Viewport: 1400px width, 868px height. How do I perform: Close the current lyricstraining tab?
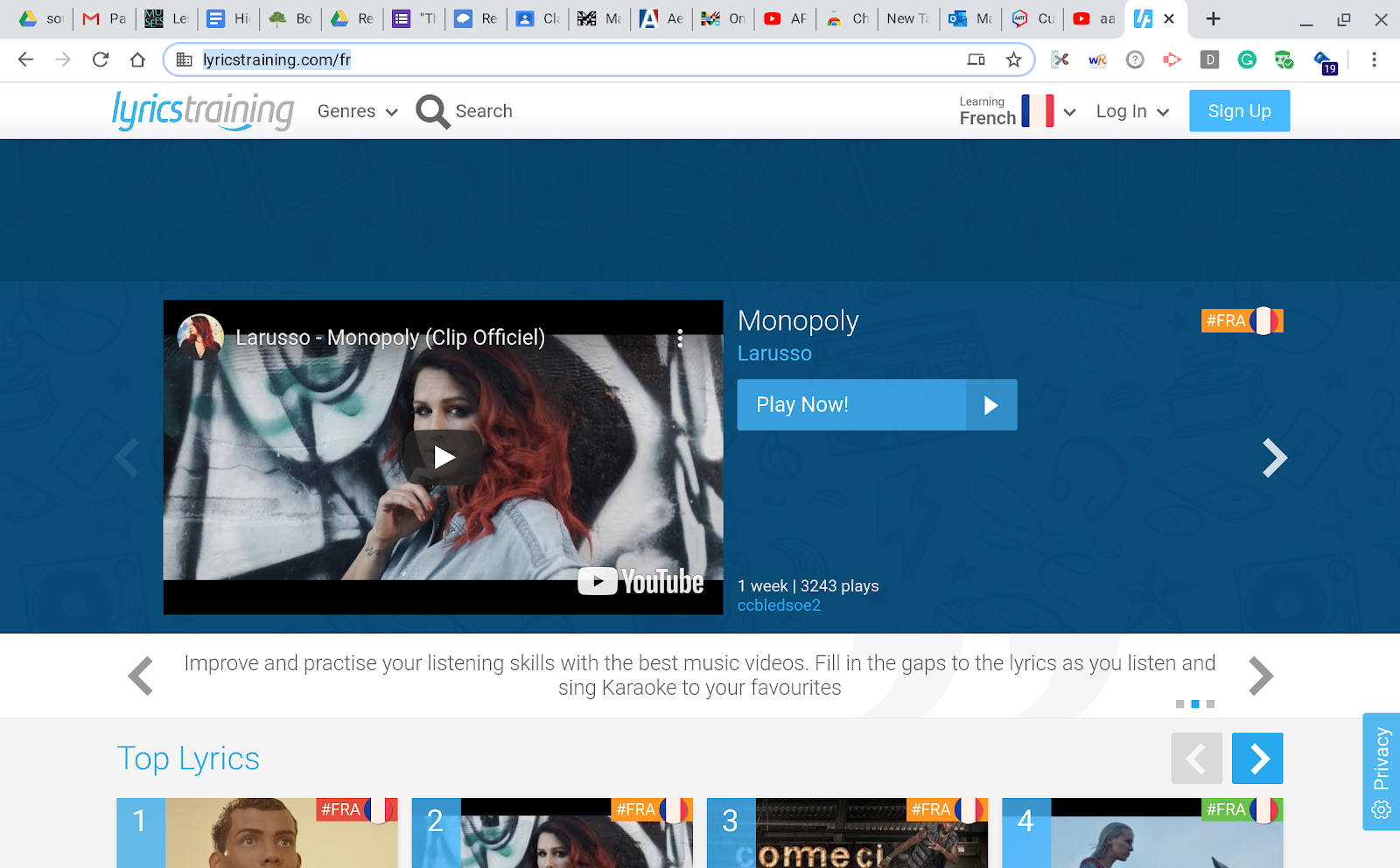tap(1169, 18)
